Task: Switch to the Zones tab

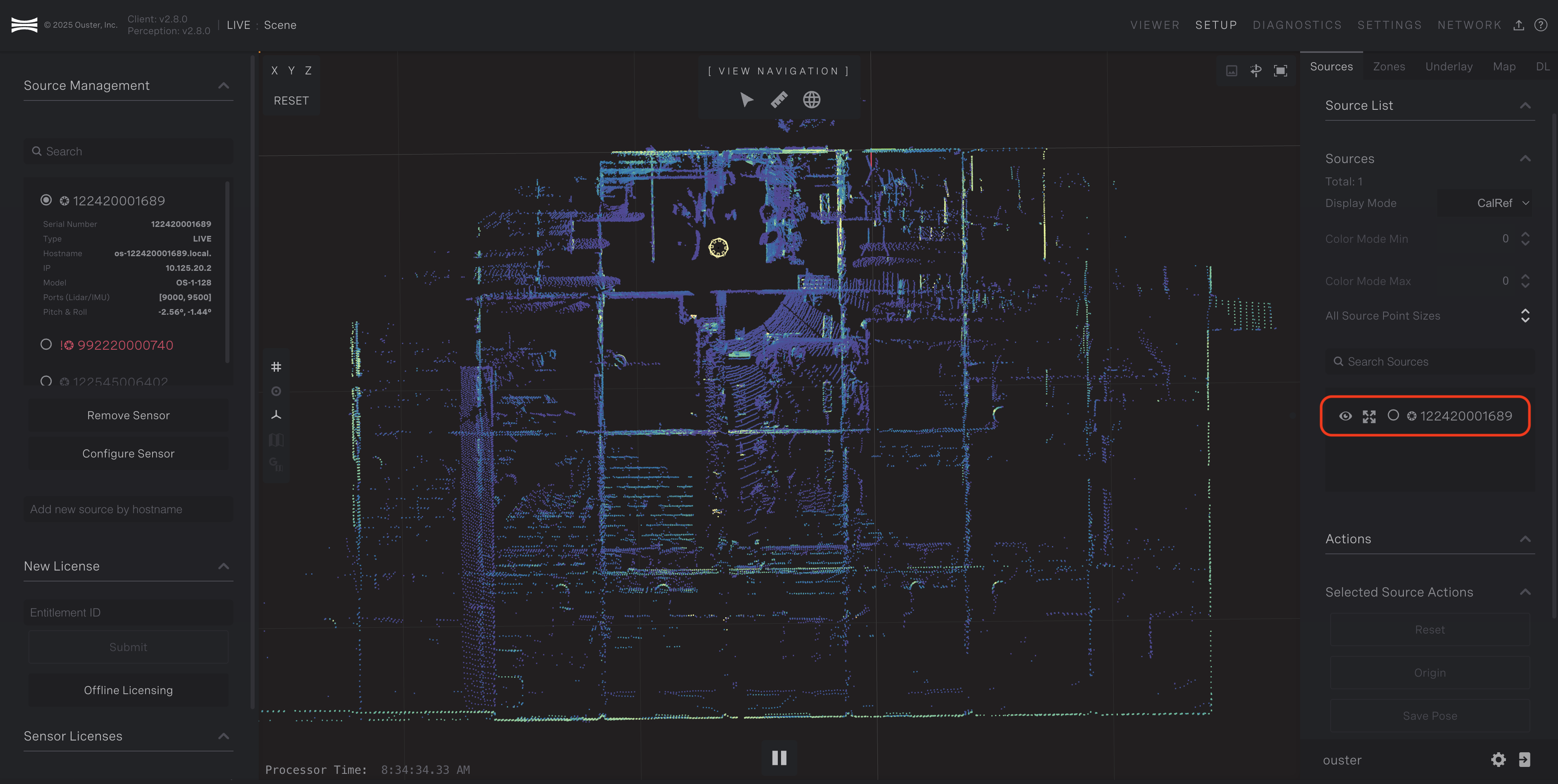Action: click(x=1389, y=67)
